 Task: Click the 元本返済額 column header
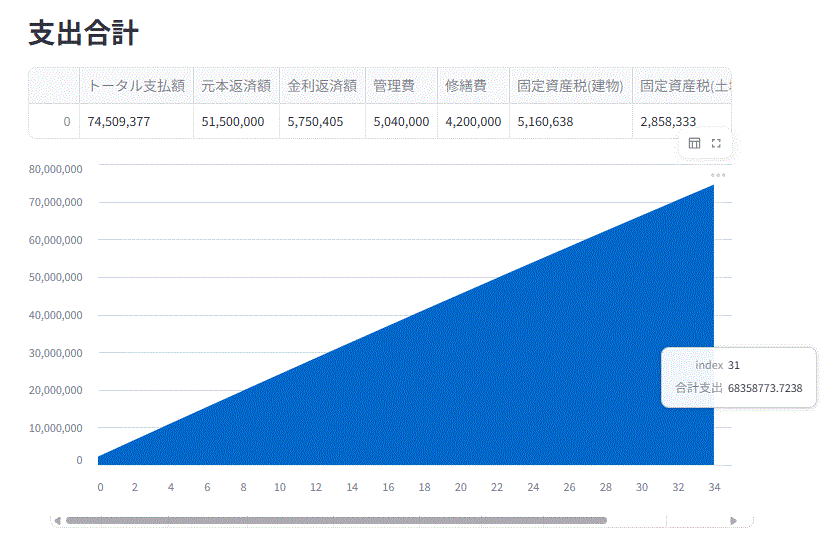click(x=236, y=86)
